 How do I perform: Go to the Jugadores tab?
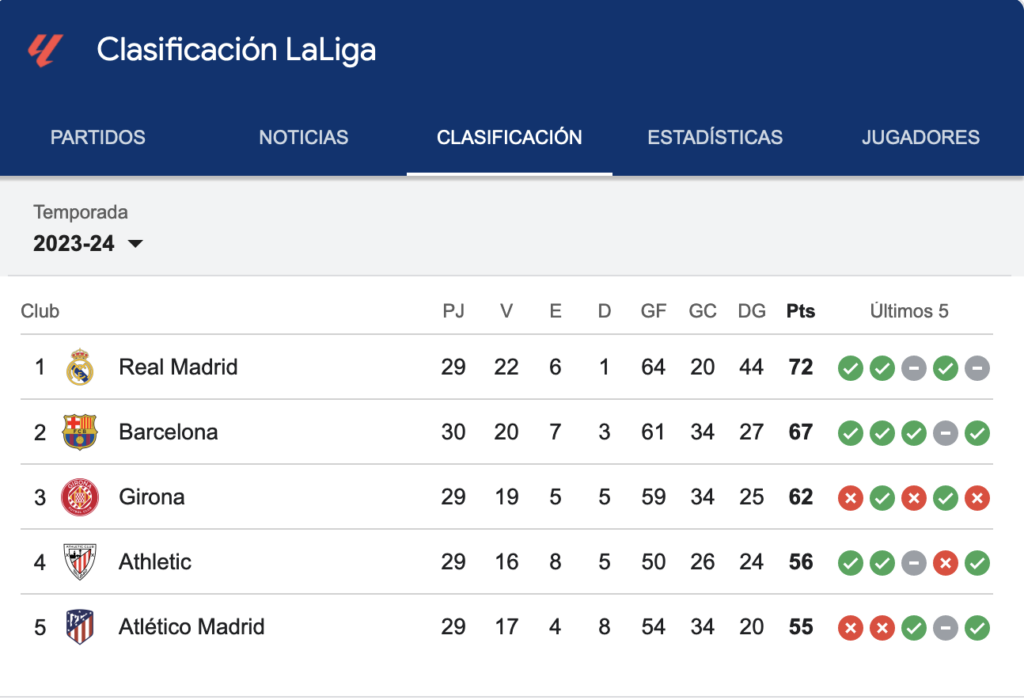pos(920,137)
